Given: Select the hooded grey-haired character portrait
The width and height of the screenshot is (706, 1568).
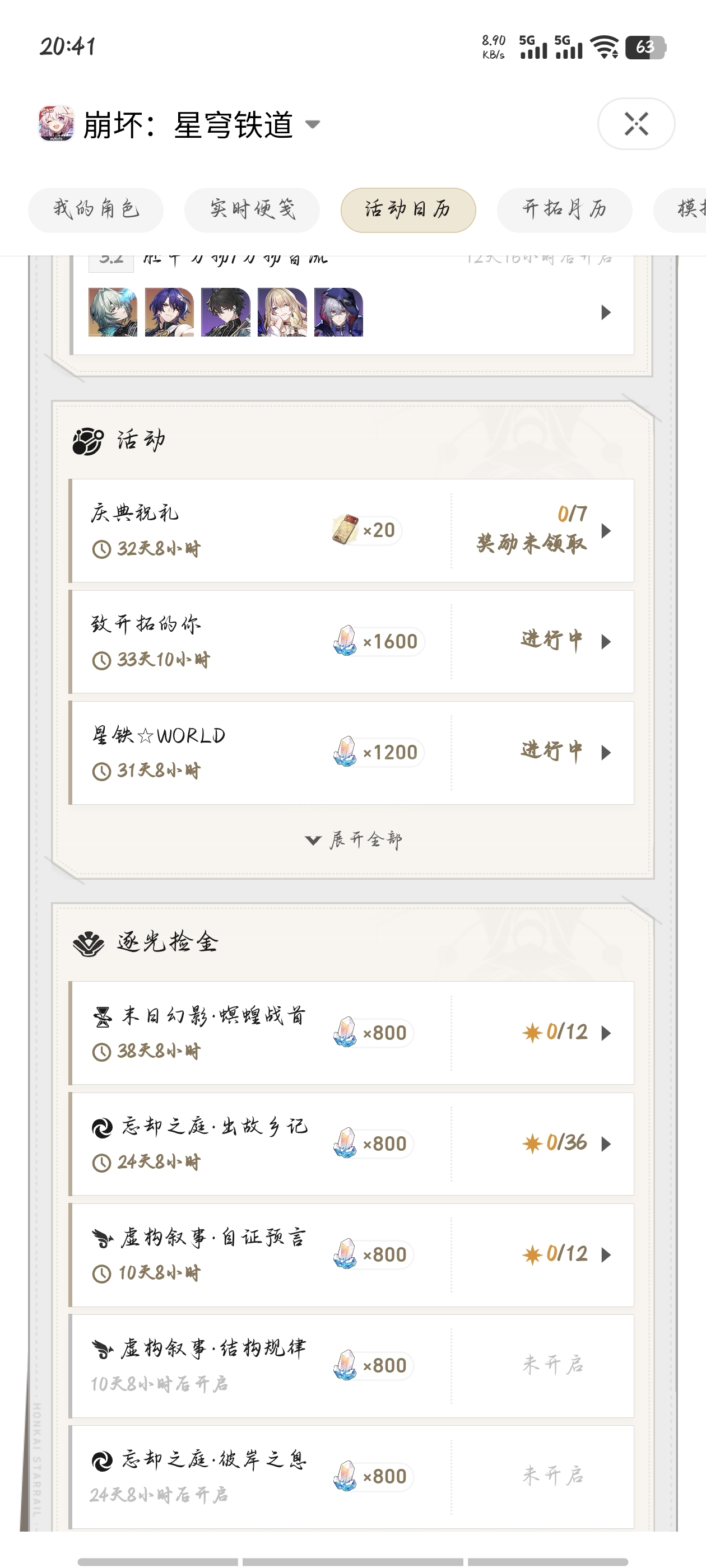Looking at the screenshot, I should (338, 312).
